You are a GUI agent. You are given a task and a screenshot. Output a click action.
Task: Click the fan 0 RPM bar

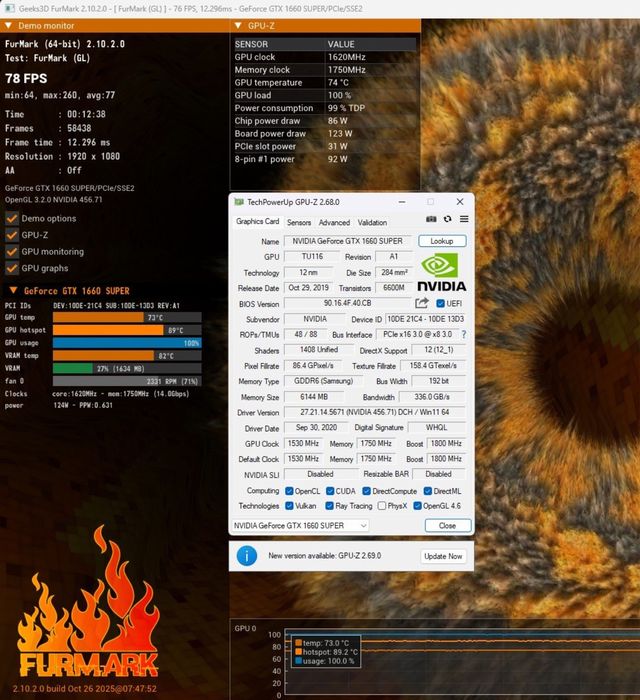click(x=127, y=381)
